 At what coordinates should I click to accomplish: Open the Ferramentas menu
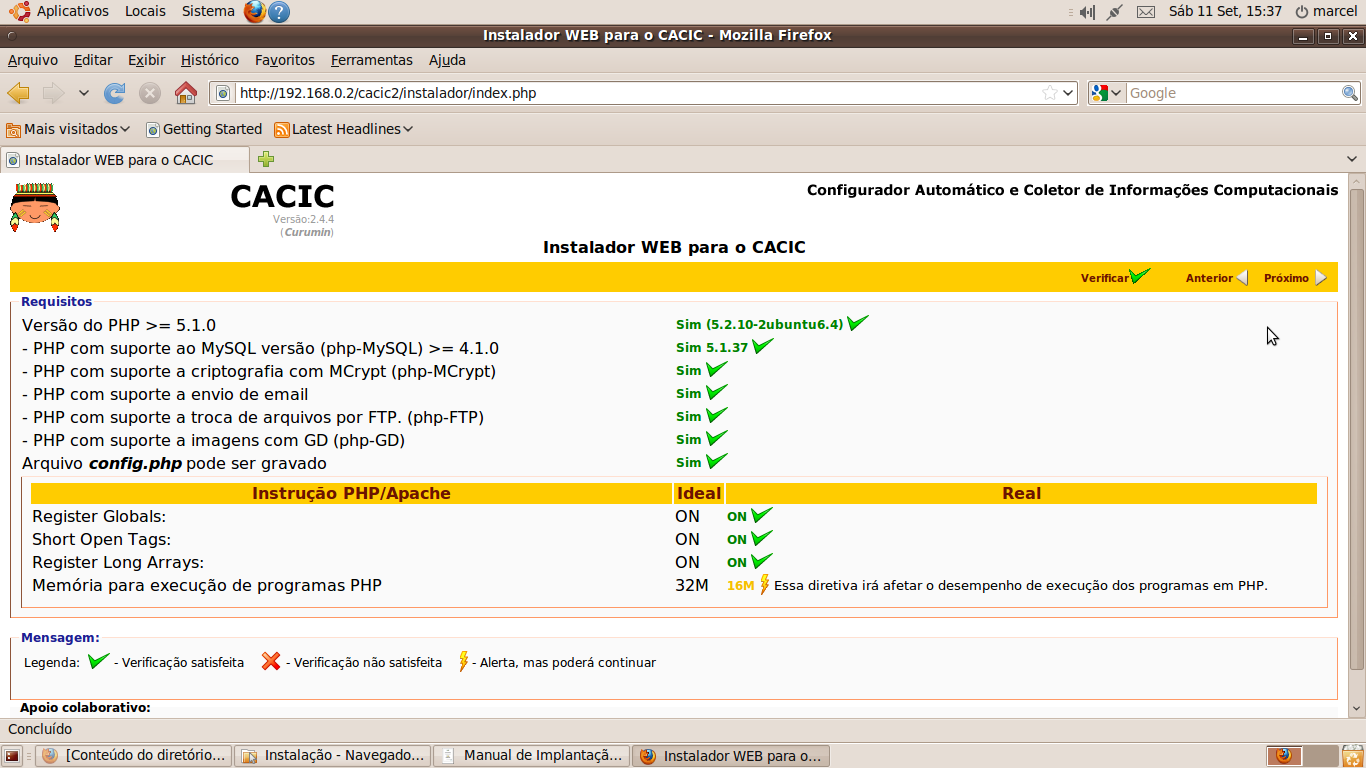(x=372, y=60)
